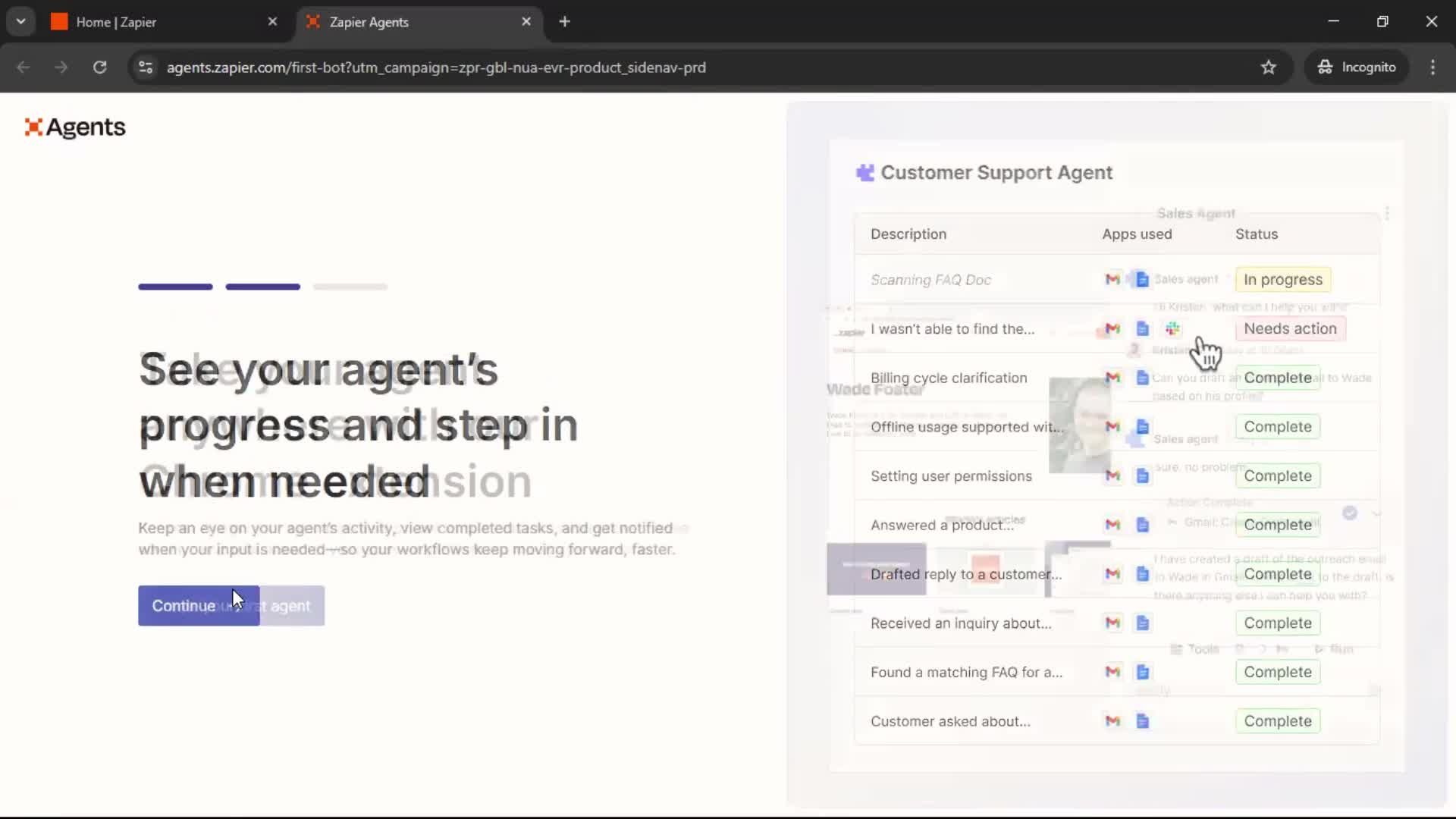Minimize the browser window
Viewport: 1456px width, 819px height.
(1333, 21)
